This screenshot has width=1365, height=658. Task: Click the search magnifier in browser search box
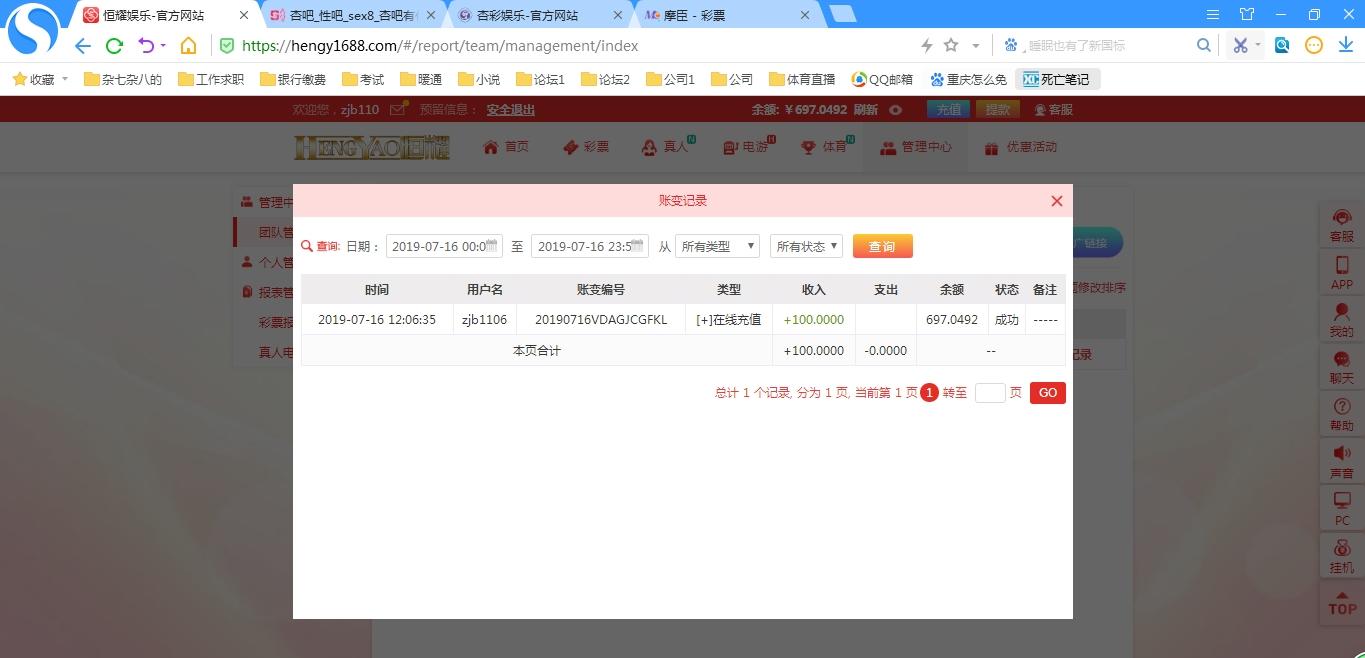(x=1204, y=45)
